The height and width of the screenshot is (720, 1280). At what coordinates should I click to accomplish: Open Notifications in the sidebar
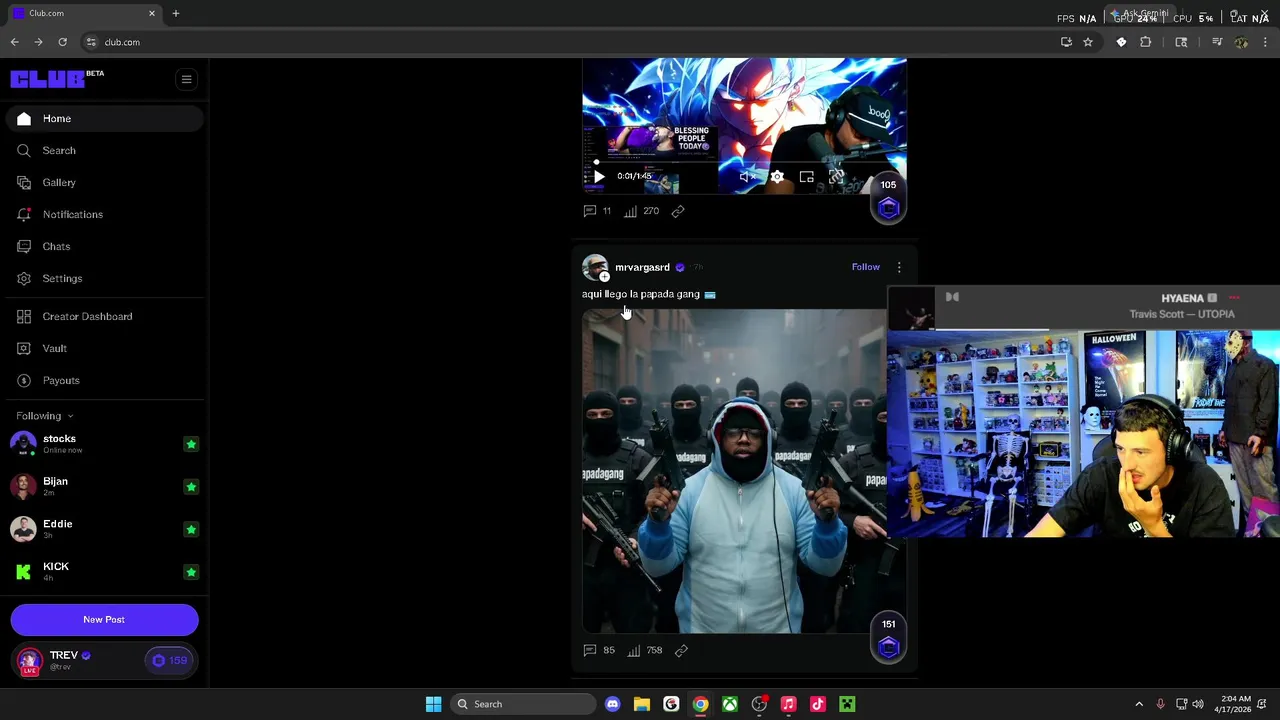[x=104, y=215]
